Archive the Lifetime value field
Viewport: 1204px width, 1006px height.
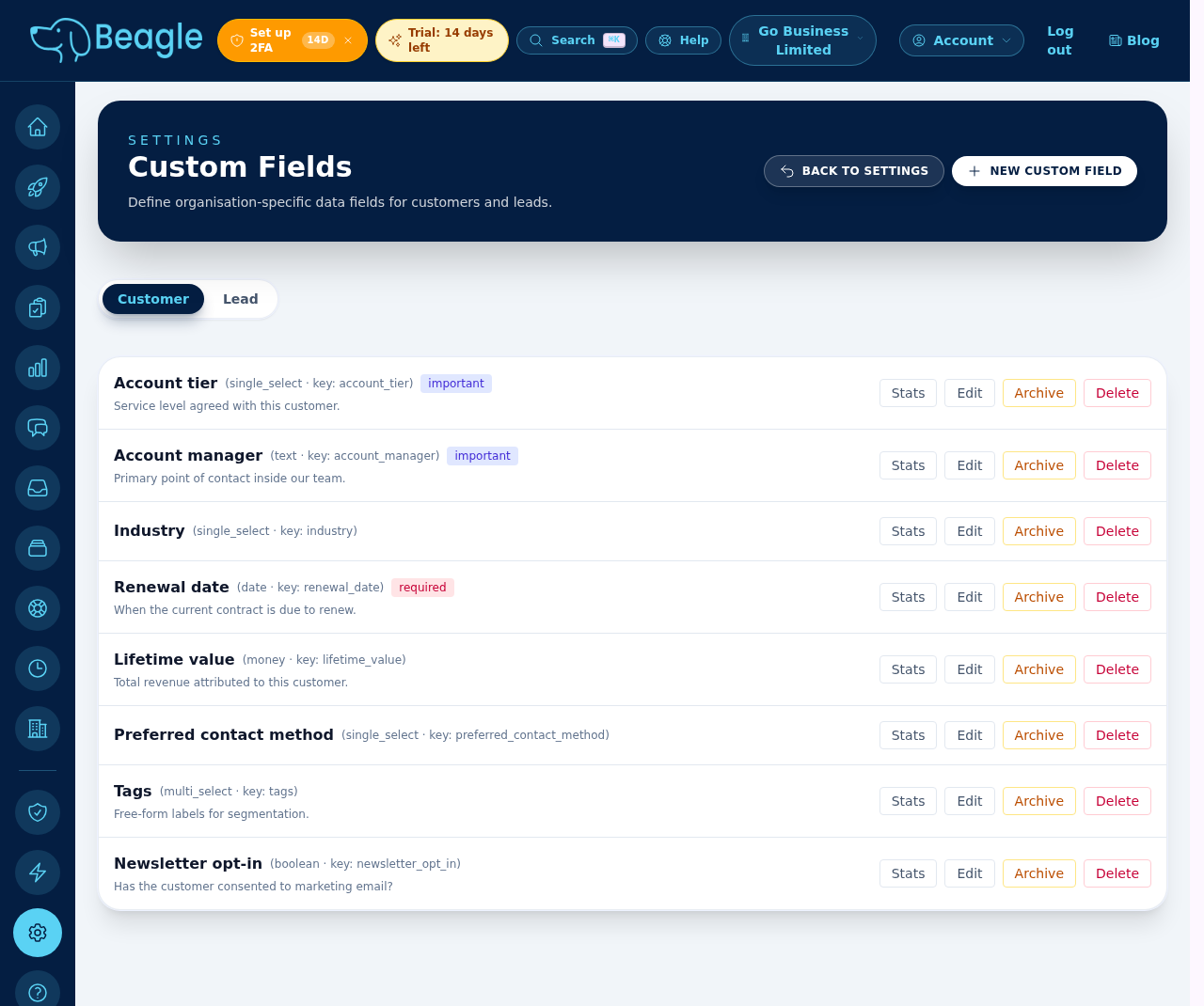pos(1039,669)
